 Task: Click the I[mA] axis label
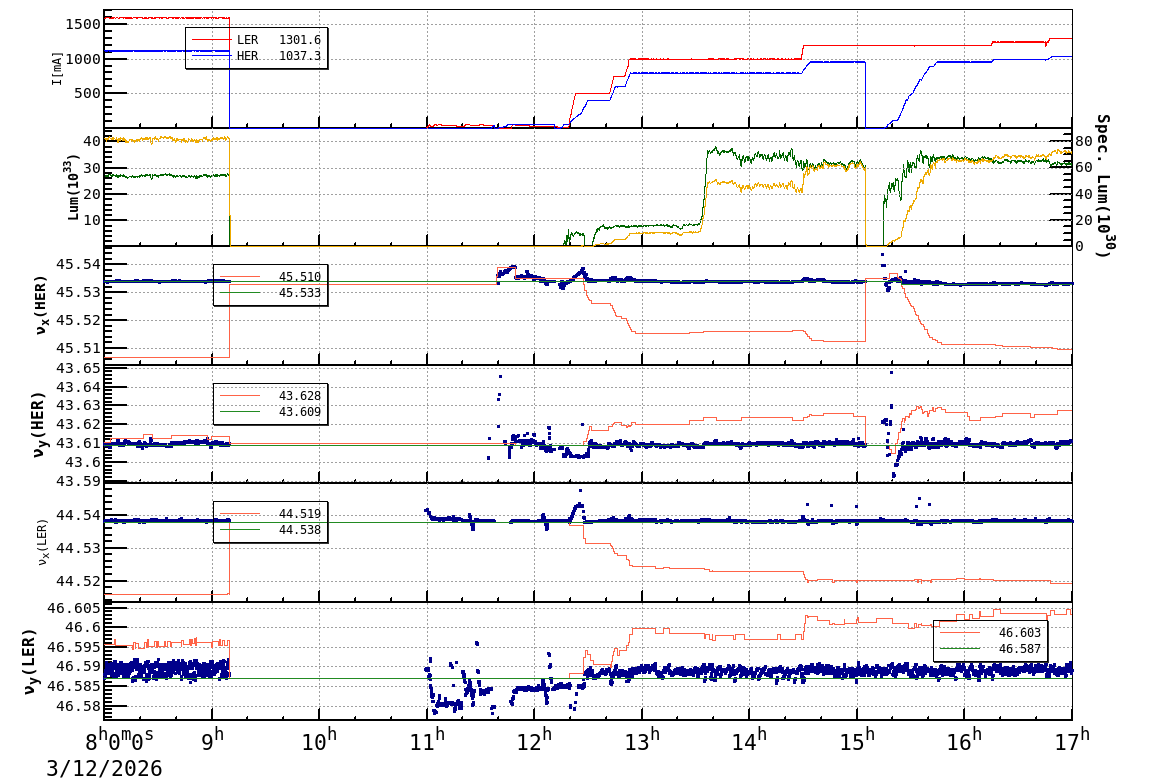pyautogui.click(x=57, y=68)
